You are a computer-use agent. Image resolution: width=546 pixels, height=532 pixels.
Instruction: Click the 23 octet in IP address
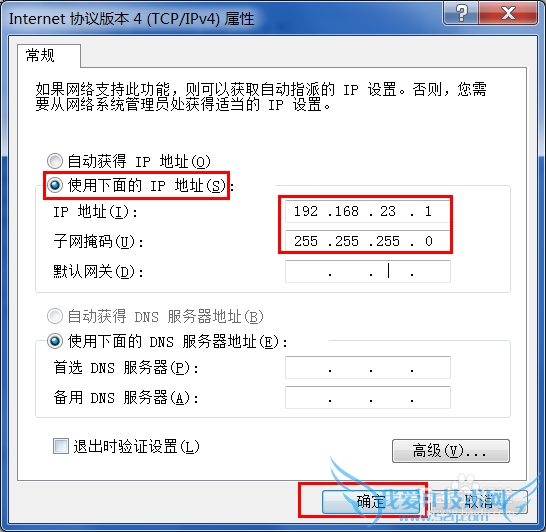pyautogui.click(x=388, y=211)
